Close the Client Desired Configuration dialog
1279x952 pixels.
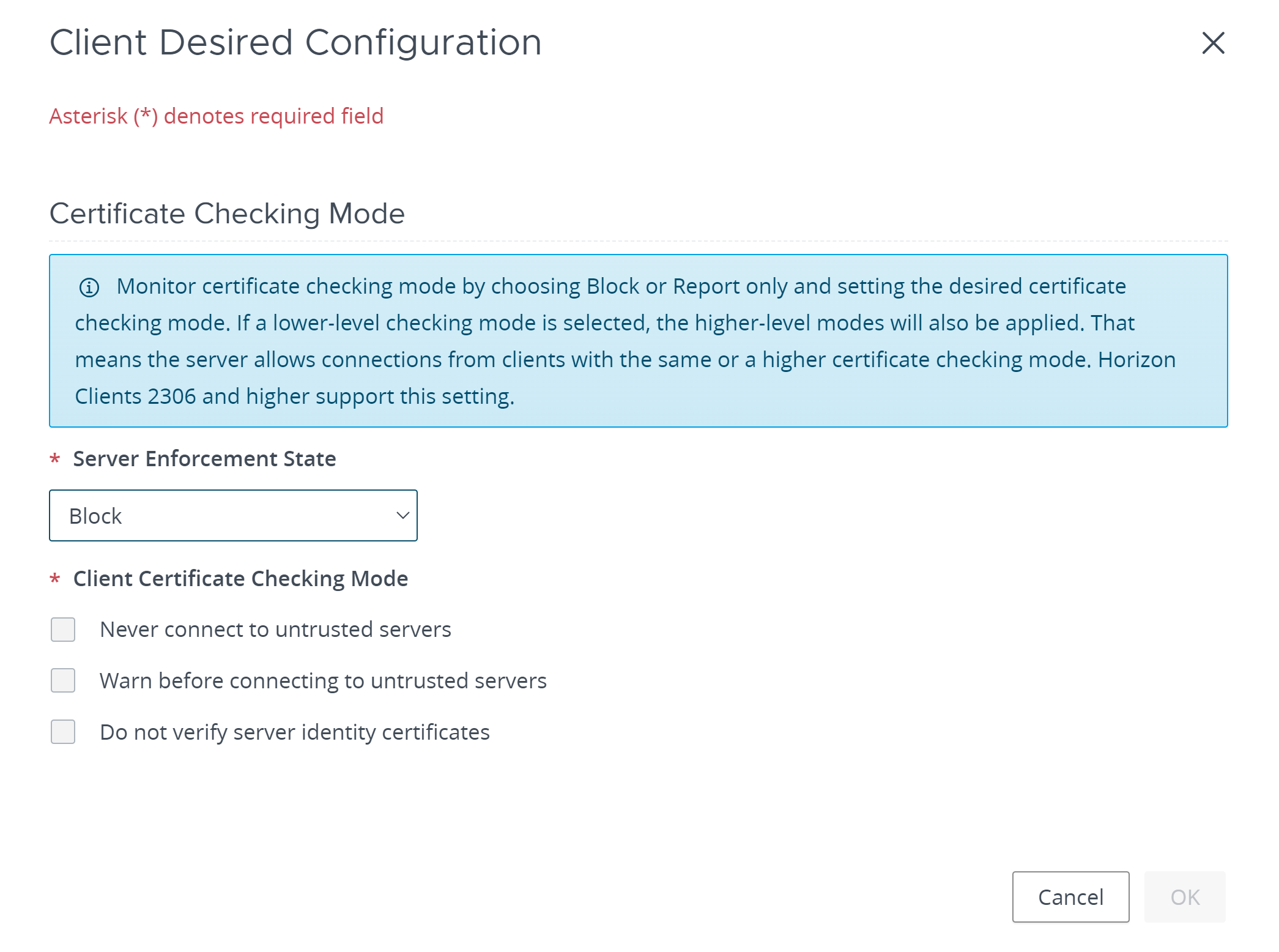(1213, 43)
